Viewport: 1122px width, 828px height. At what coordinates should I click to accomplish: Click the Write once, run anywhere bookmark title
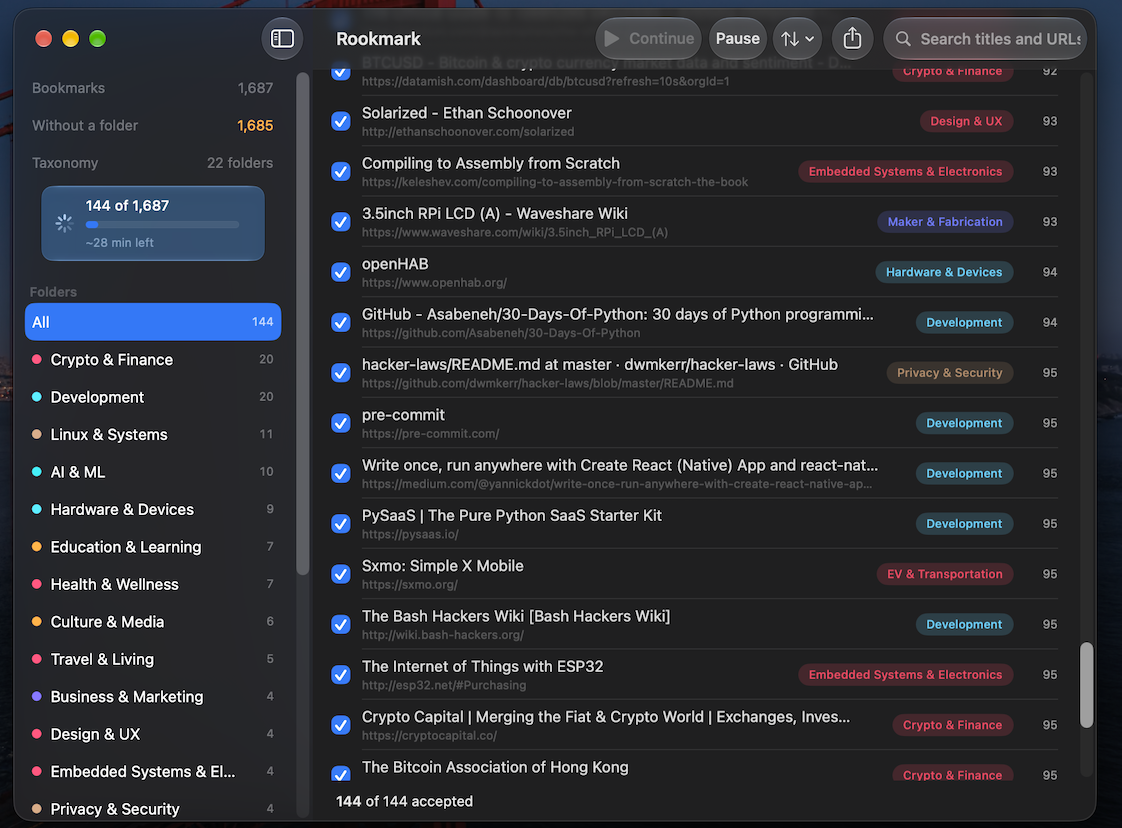[620, 465]
